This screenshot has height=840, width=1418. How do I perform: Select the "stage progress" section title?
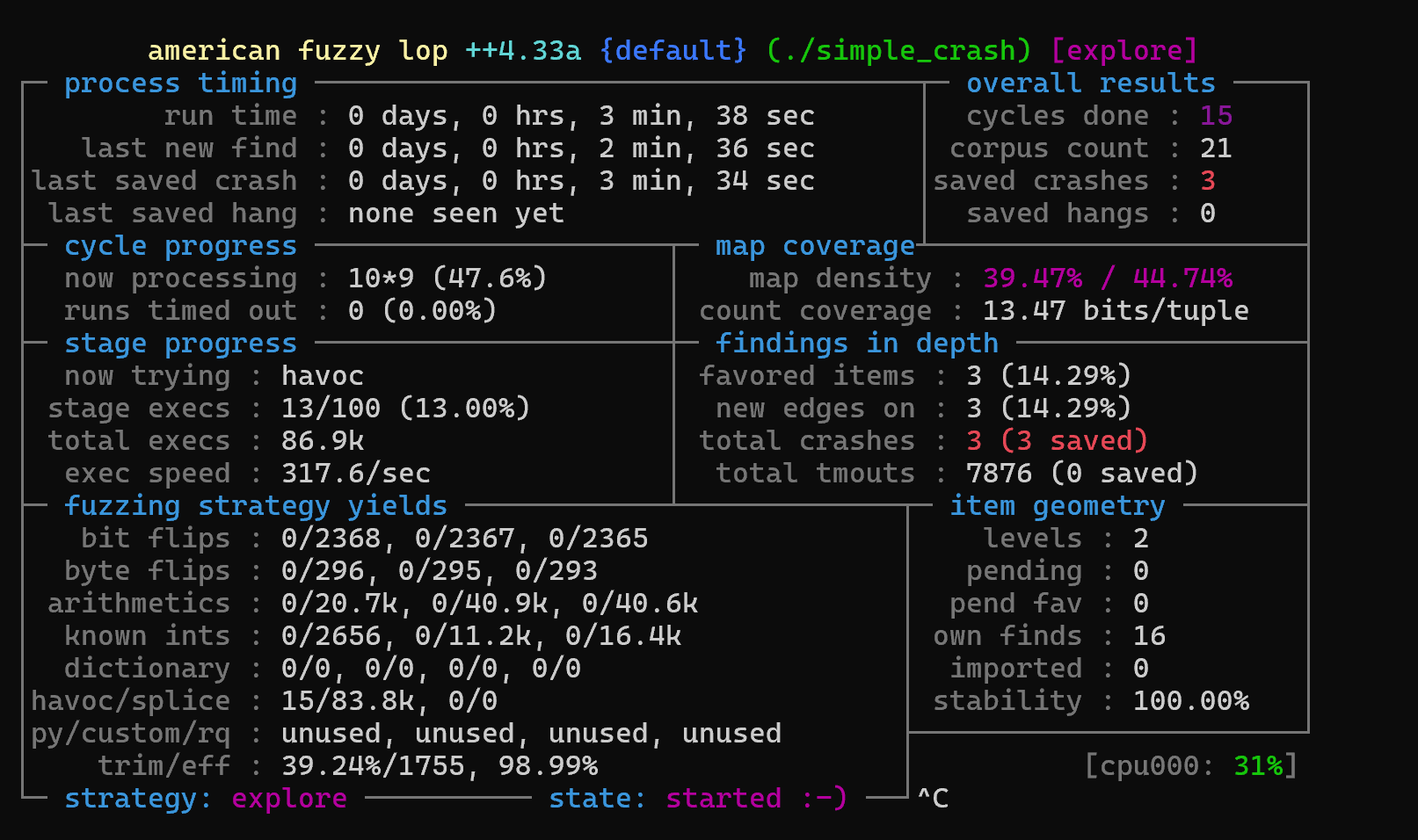pos(180,344)
